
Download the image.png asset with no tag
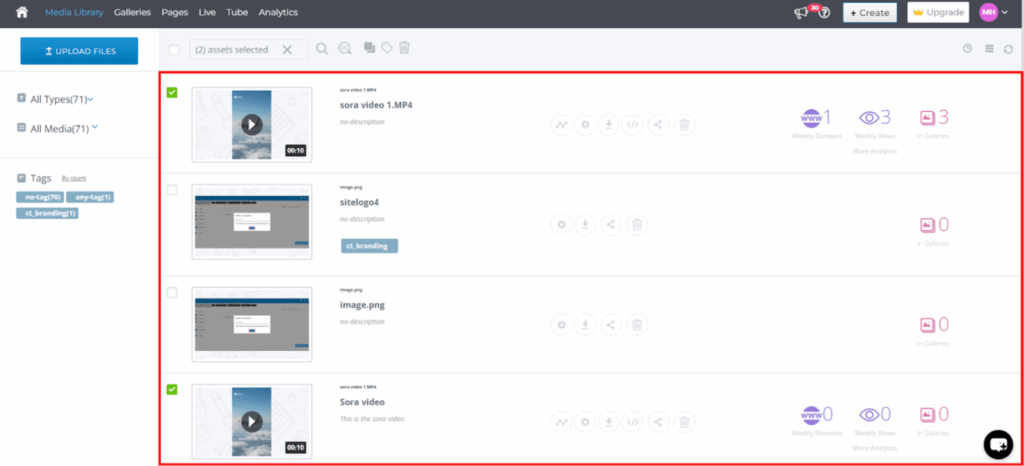(586, 324)
